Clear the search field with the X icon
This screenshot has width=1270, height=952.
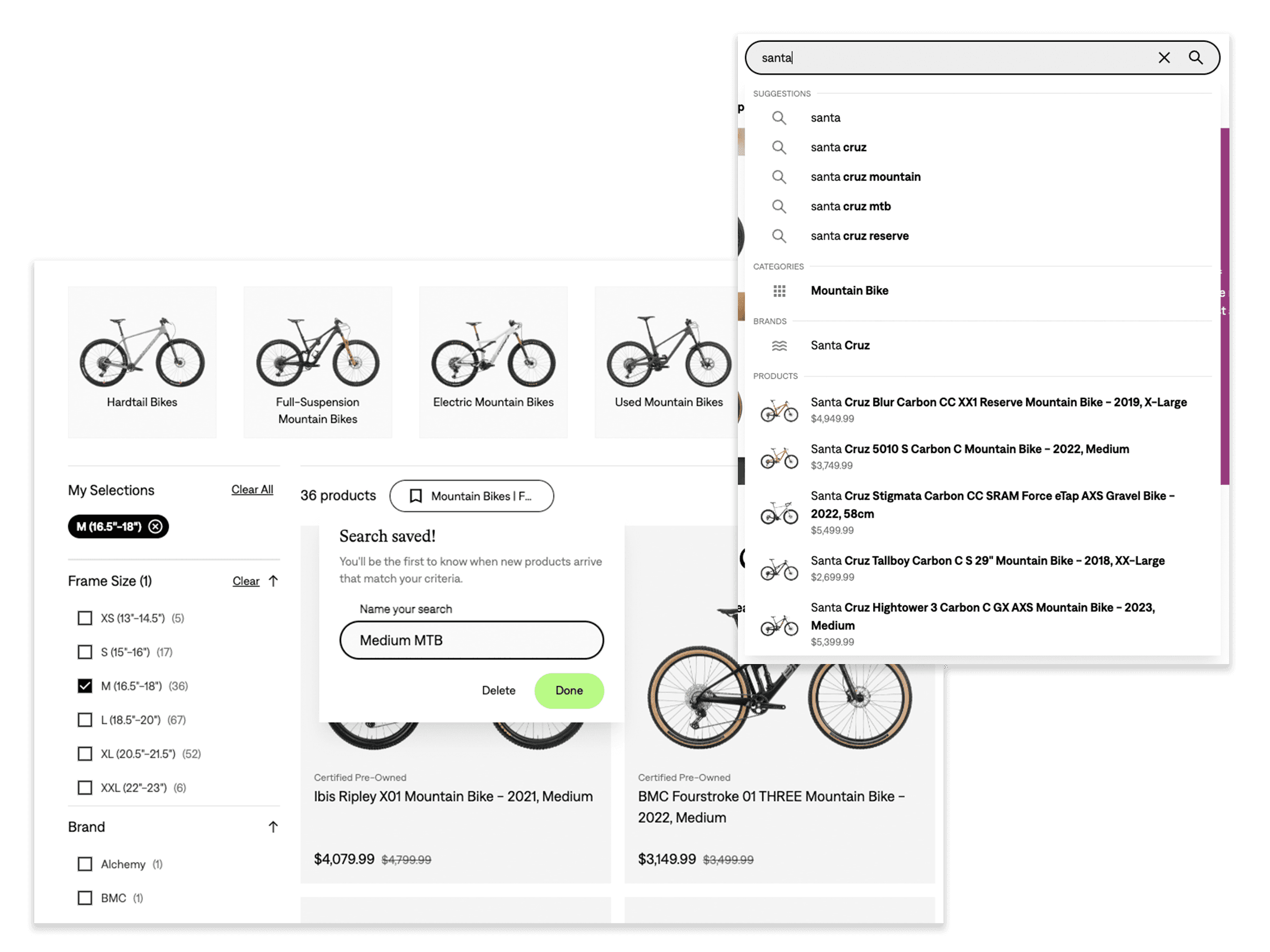tap(1164, 58)
